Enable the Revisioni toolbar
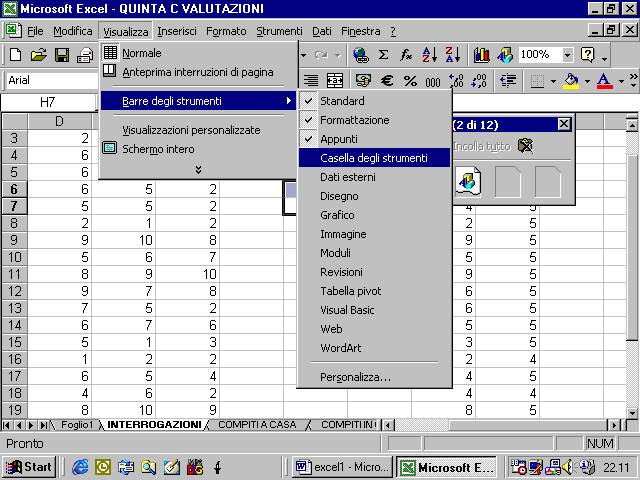The width and height of the screenshot is (640, 480). [374, 272]
